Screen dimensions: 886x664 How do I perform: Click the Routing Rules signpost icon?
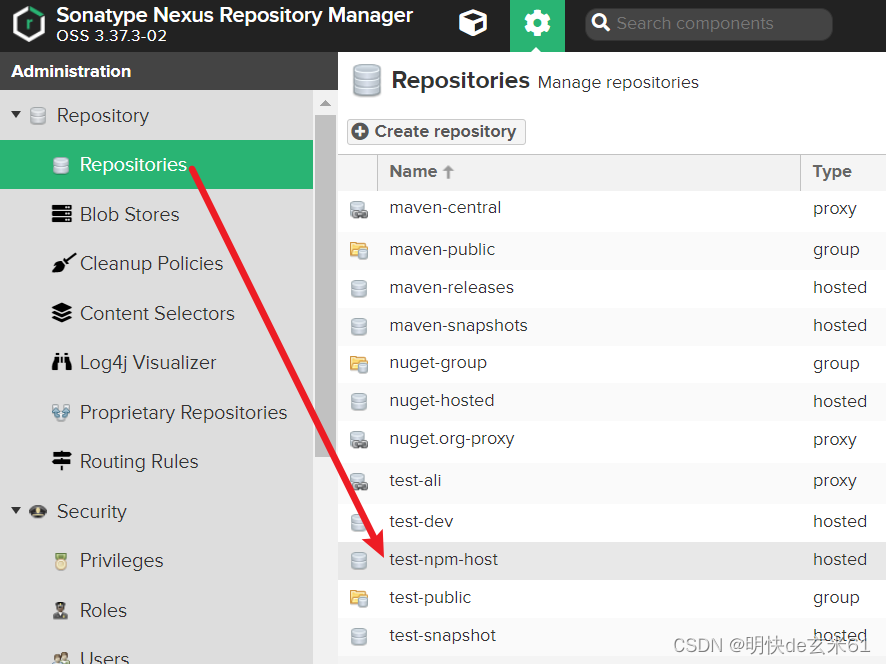coord(62,461)
